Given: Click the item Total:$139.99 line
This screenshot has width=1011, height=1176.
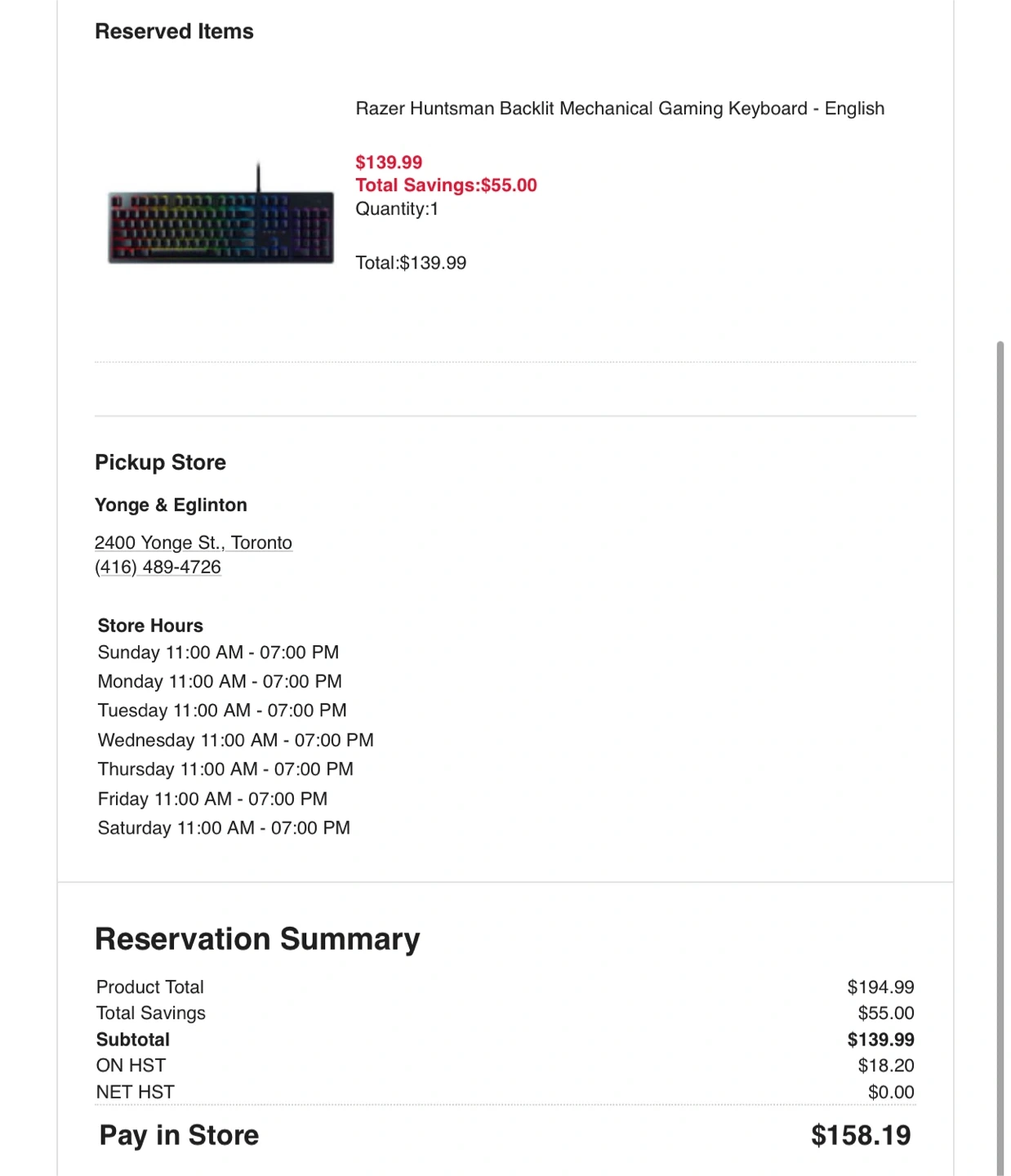Looking at the screenshot, I should [411, 263].
